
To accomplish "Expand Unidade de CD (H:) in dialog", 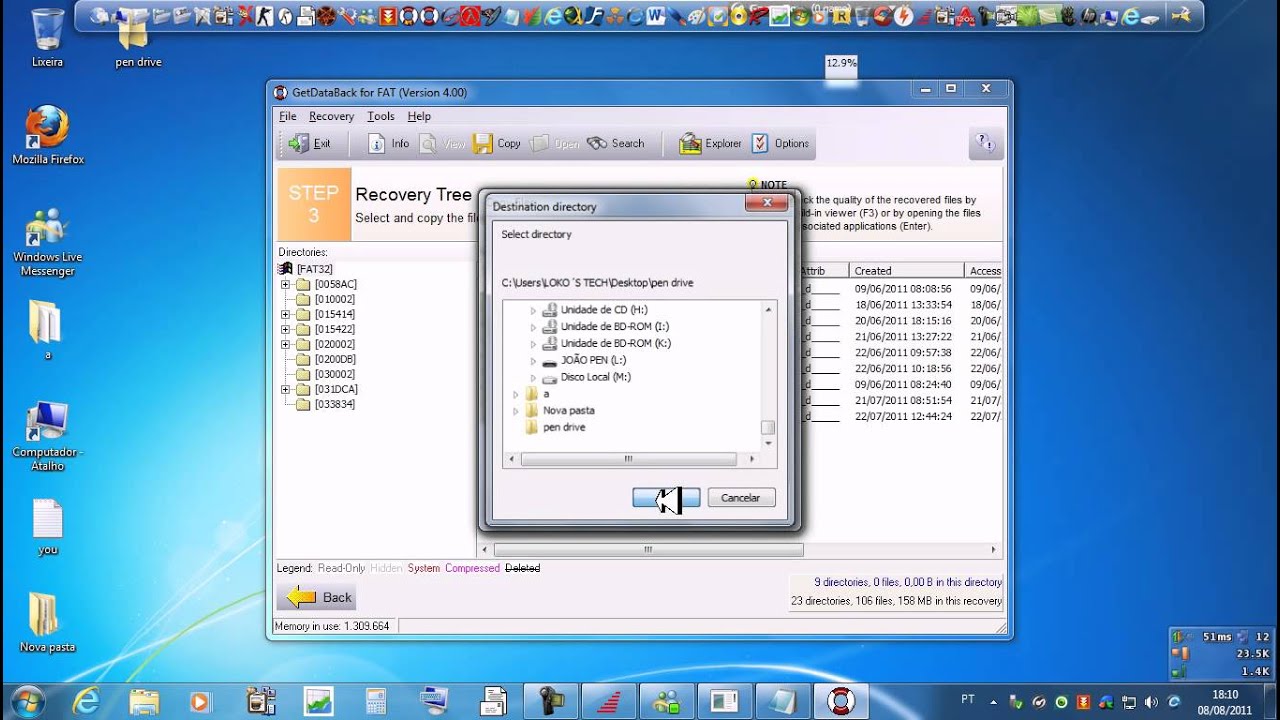I will (x=533, y=310).
